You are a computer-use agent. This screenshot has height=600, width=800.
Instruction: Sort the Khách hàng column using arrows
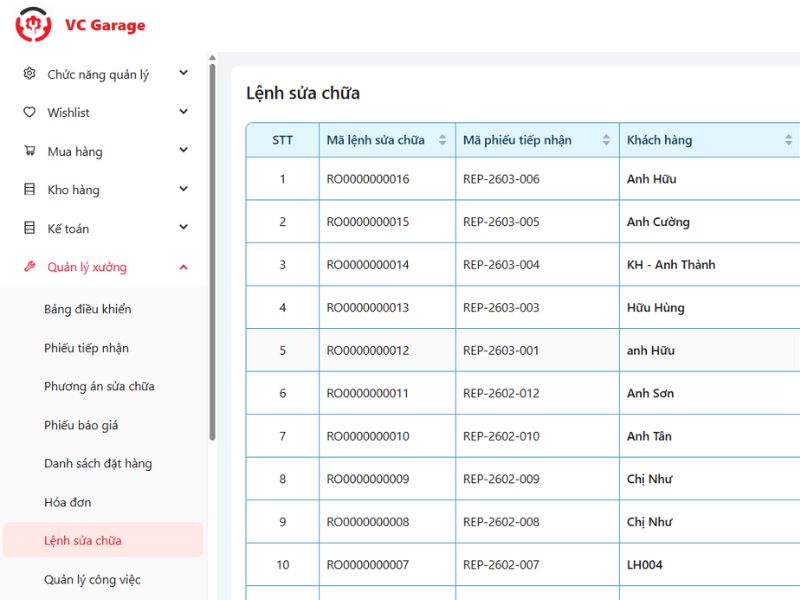(x=789, y=140)
